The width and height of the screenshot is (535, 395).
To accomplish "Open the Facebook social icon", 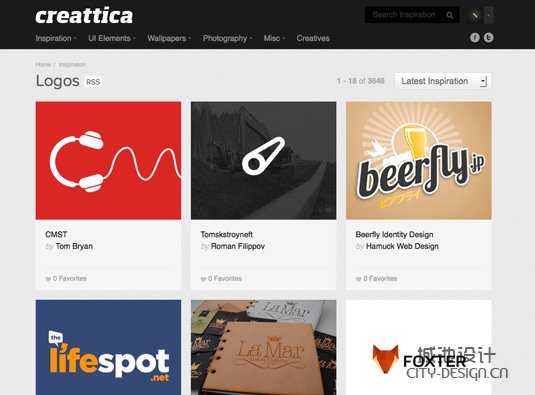I will [x=475, y=38].
